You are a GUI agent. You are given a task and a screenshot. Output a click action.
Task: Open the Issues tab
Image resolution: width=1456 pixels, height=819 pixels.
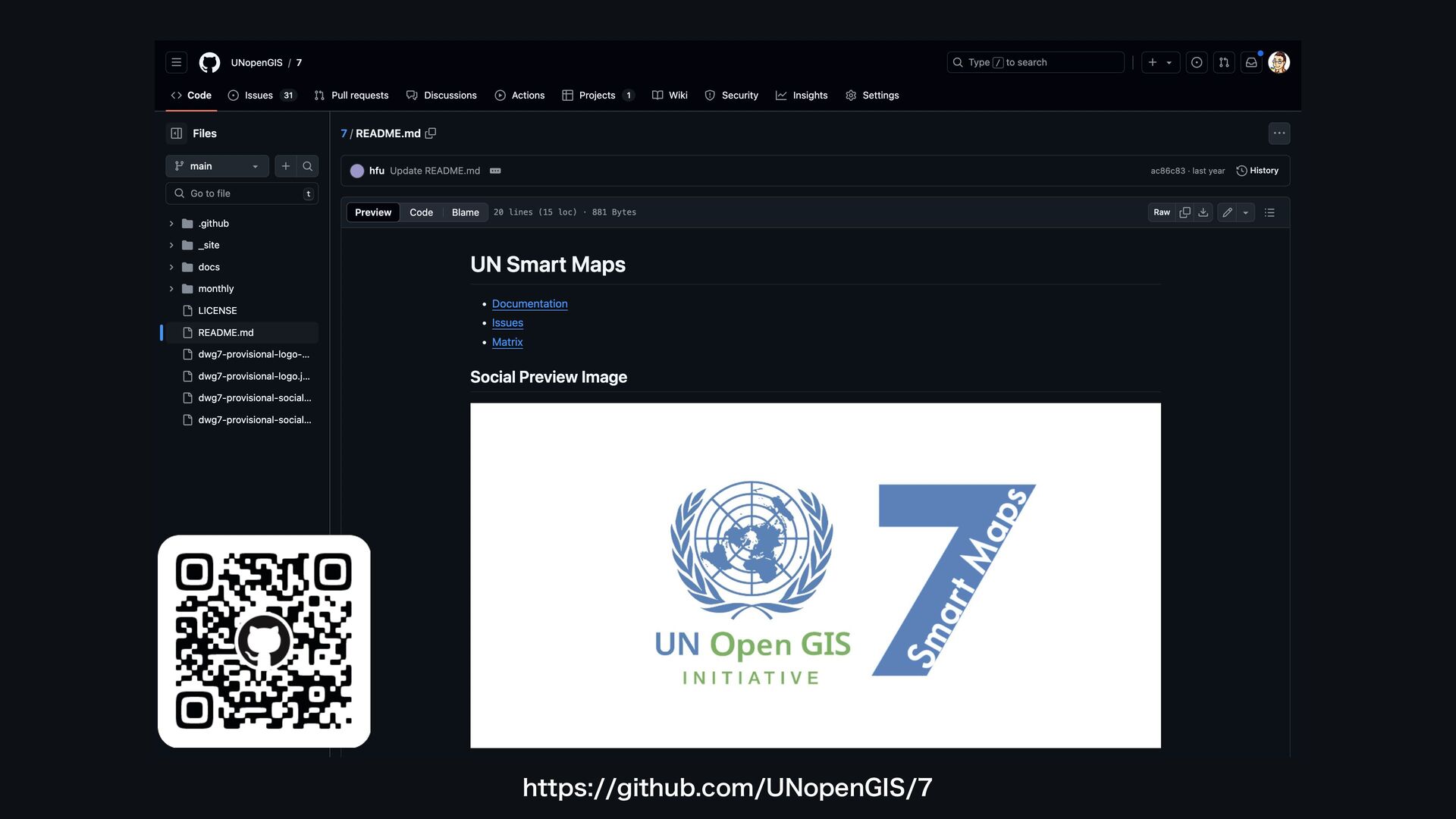[x=259, y=96]
